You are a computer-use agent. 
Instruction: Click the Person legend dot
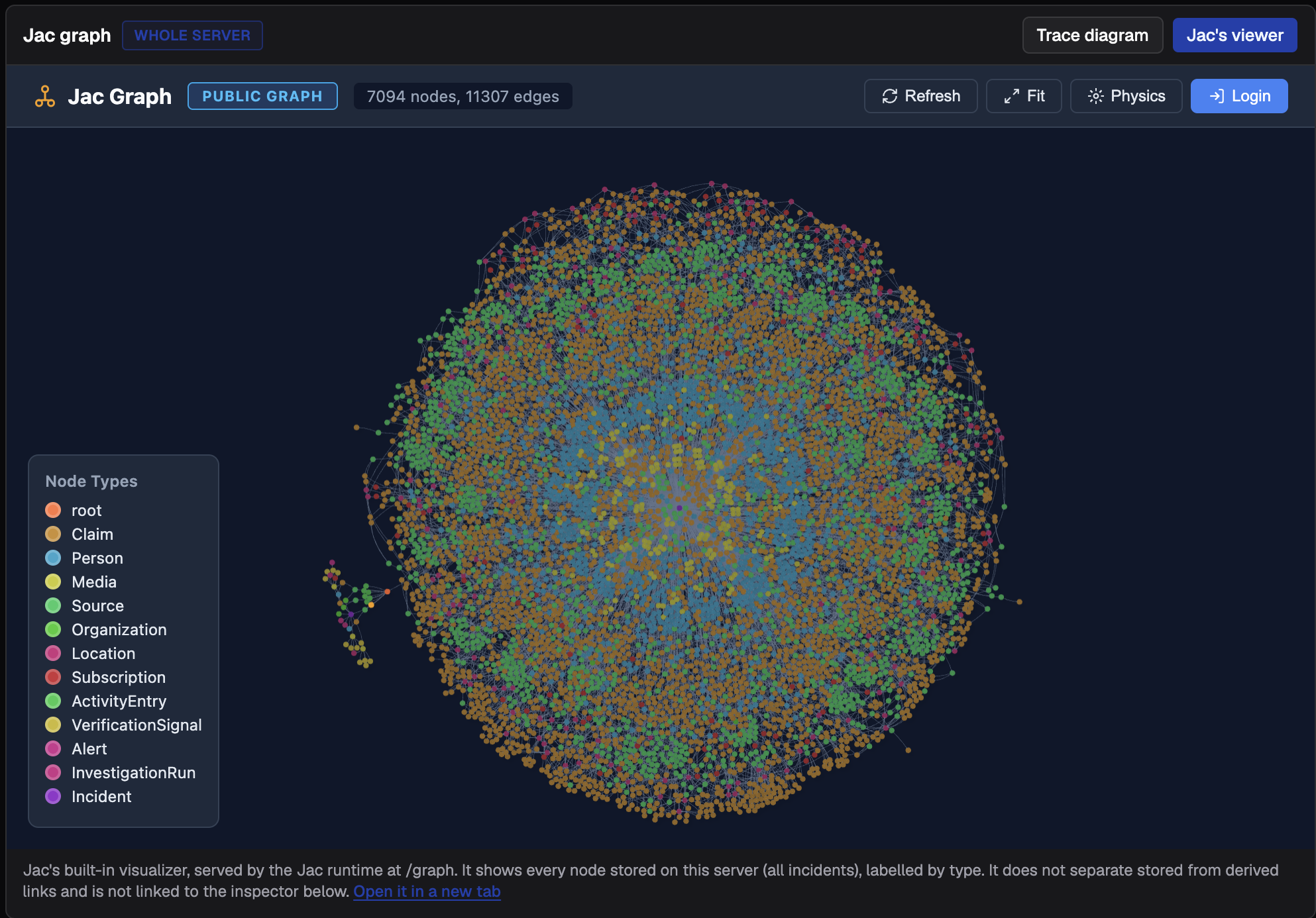[53, 558]
